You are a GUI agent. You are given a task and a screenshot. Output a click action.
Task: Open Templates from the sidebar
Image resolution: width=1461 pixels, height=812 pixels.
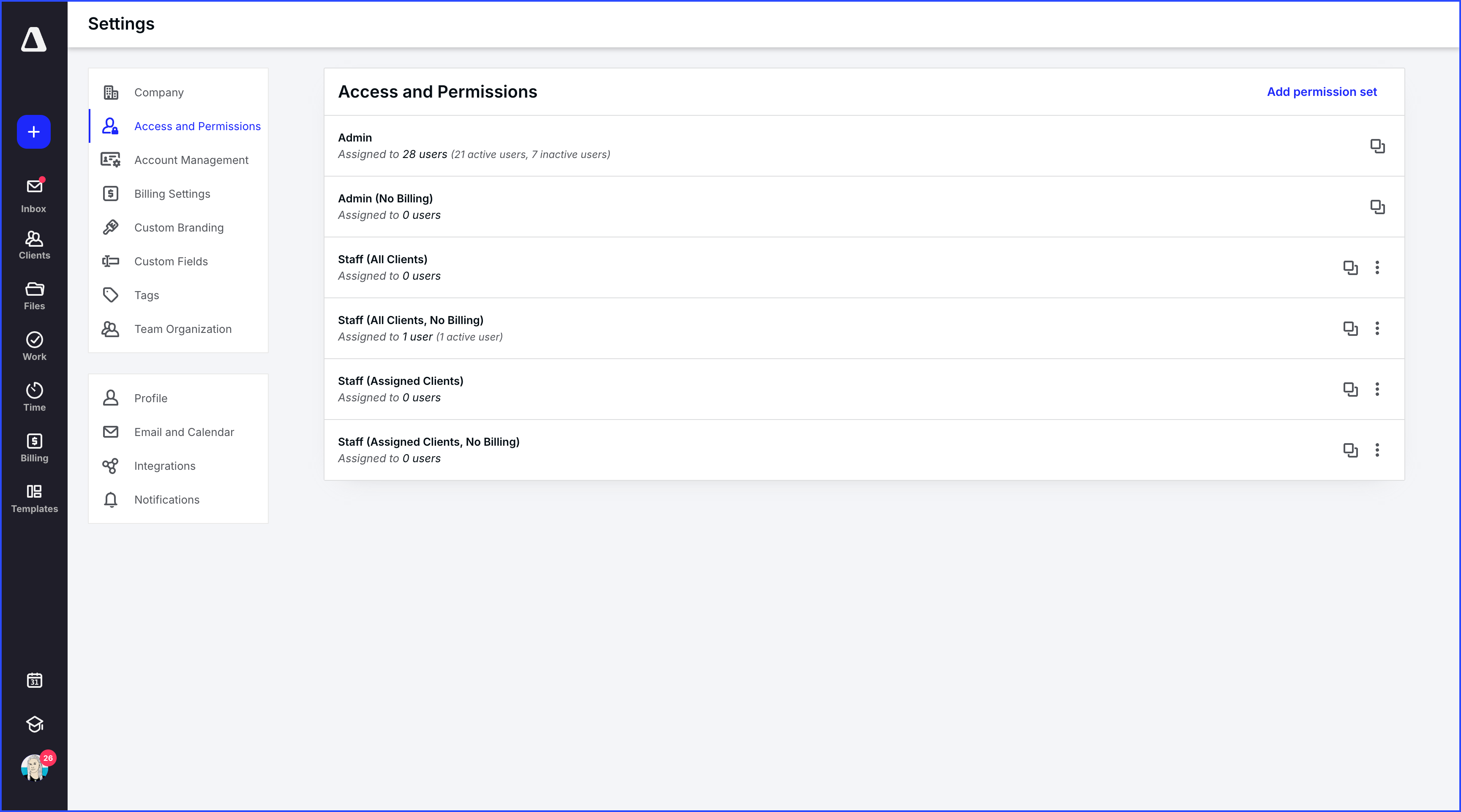34,498
